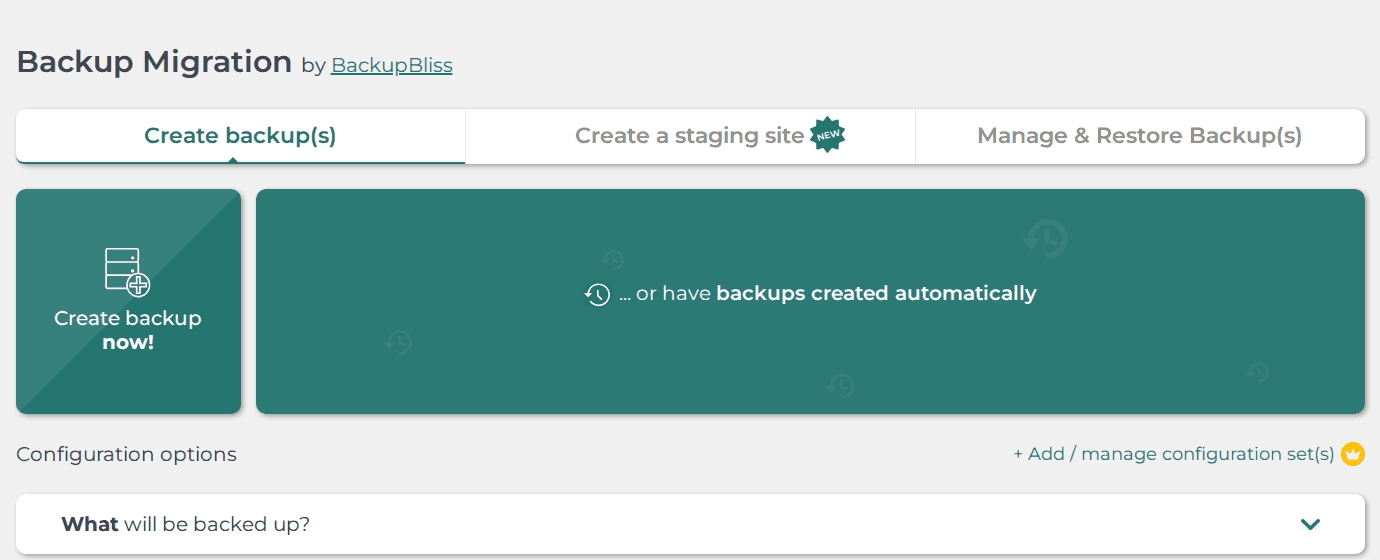Click the Backup Migration title
The width and height of the screenshot is (1380, 560).
click(x=154, y=62)
